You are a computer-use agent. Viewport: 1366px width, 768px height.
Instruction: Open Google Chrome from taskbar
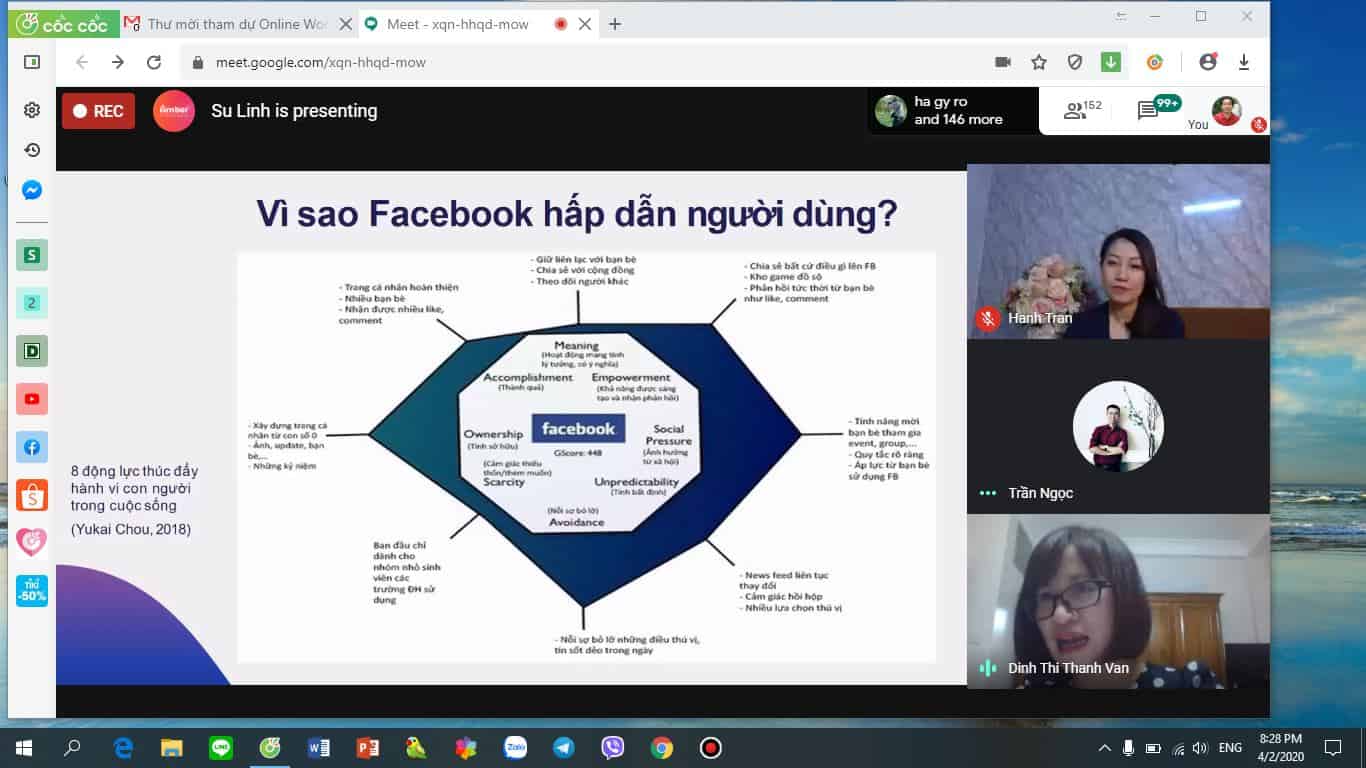(662, 747)
